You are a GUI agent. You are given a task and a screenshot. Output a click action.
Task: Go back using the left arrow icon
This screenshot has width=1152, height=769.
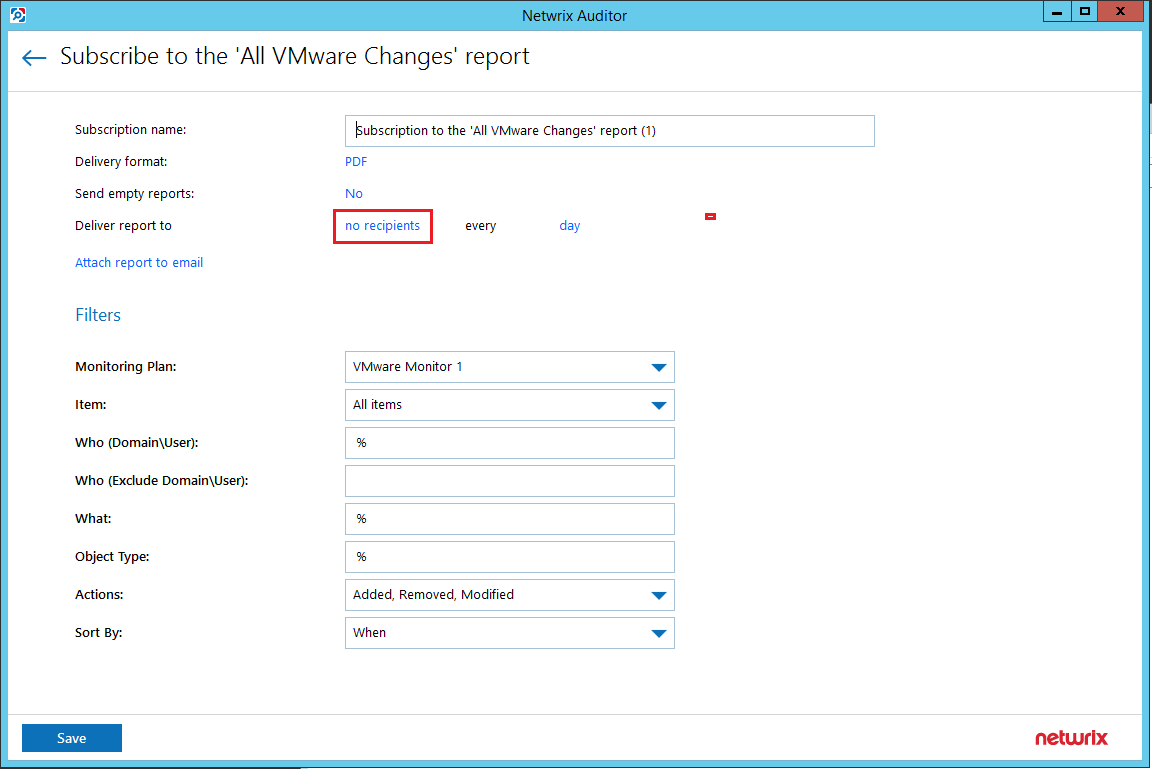click(x=34, y=57)
